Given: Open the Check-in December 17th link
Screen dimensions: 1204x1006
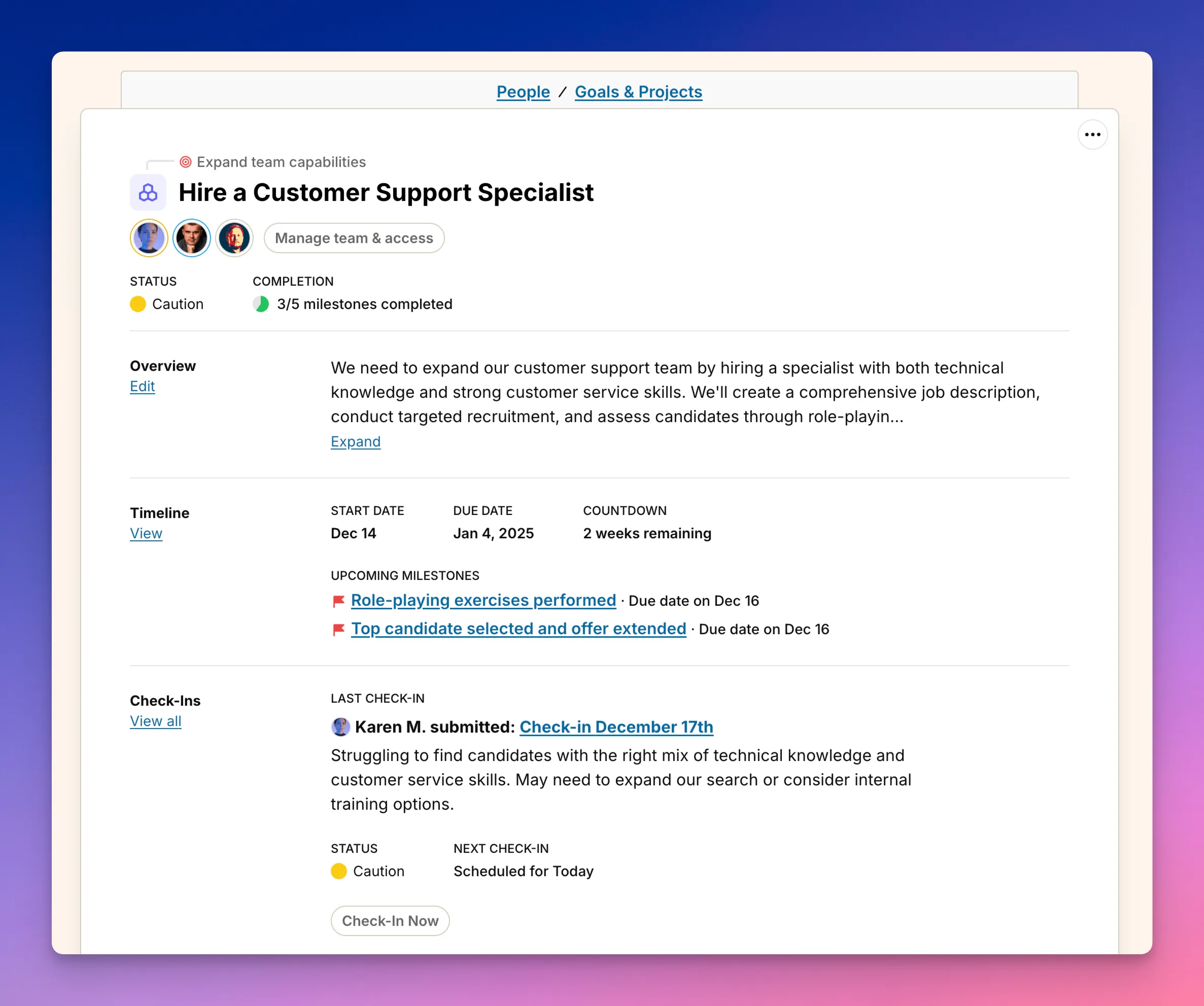Looking at the screenshot, I should 616,726.
